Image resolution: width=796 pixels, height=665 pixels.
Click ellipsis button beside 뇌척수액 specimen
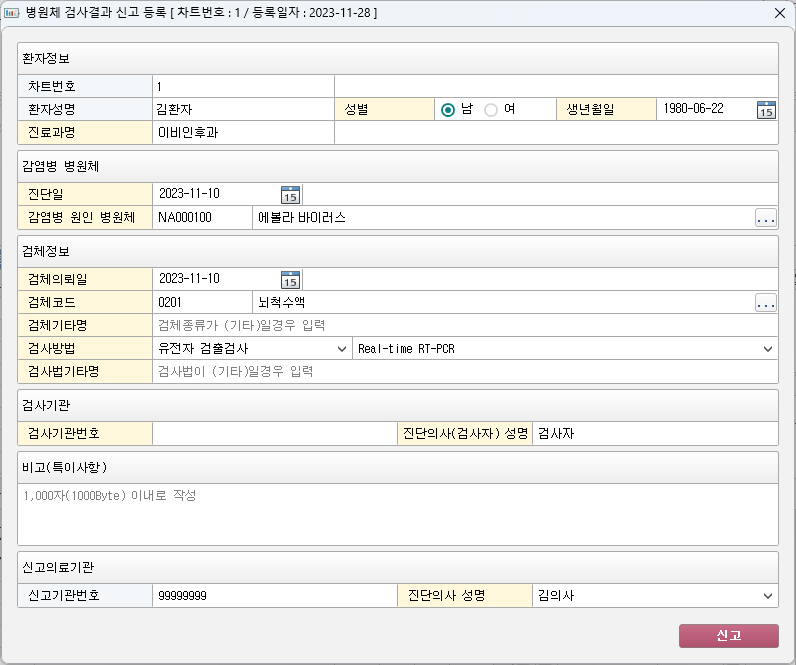[766, 302]
